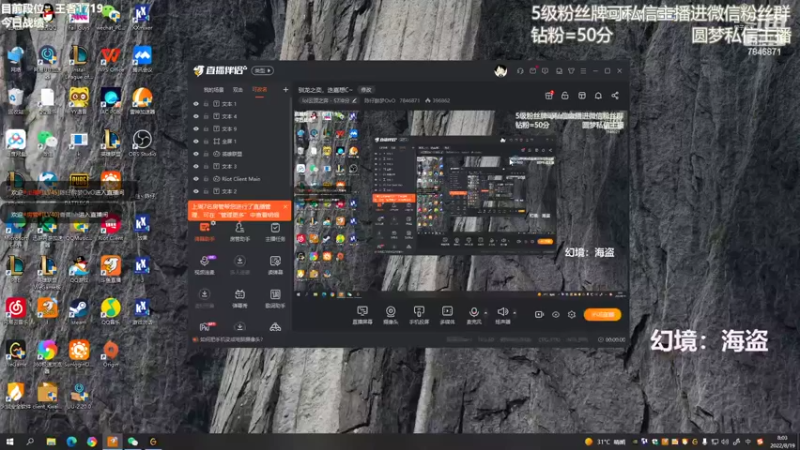Open the 主播任务 tool
Image resolution: width=800 pixels, height=450 pixels.
click(275, 232)
